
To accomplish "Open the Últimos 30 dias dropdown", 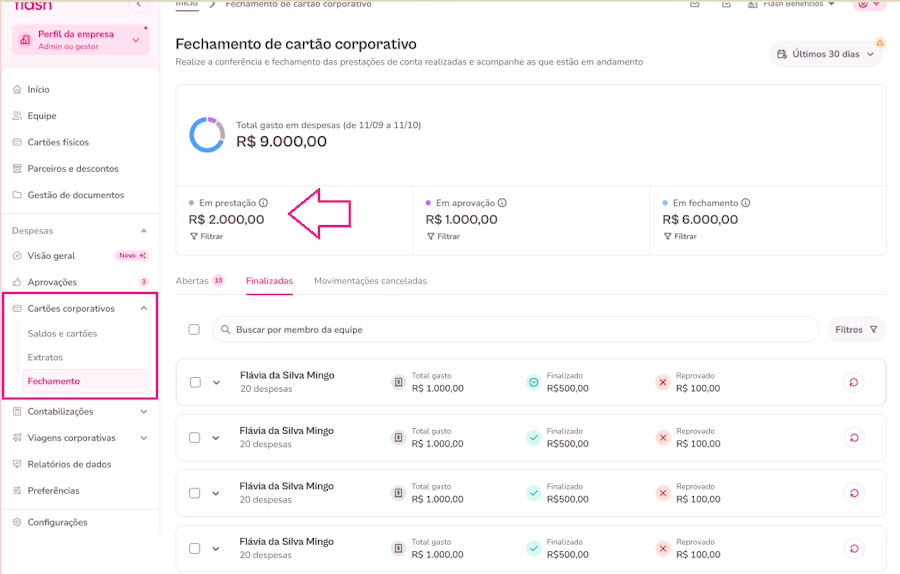I will pyautogui.click(x=826, y=54).
